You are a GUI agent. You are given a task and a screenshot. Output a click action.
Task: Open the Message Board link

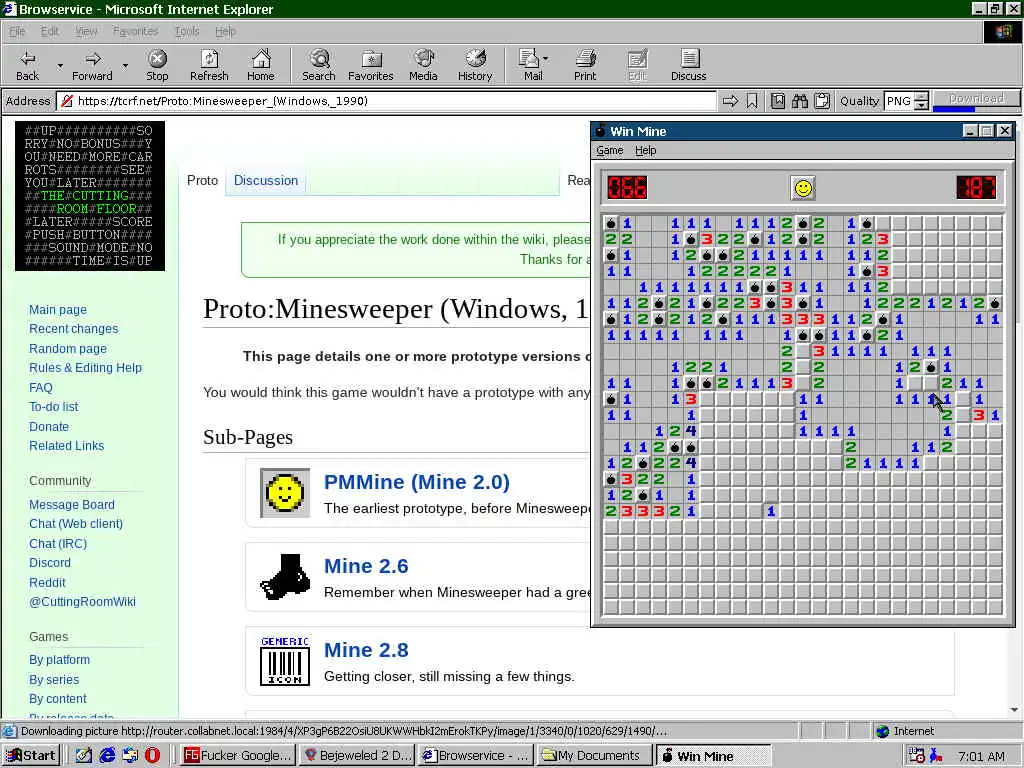[72, 505]
